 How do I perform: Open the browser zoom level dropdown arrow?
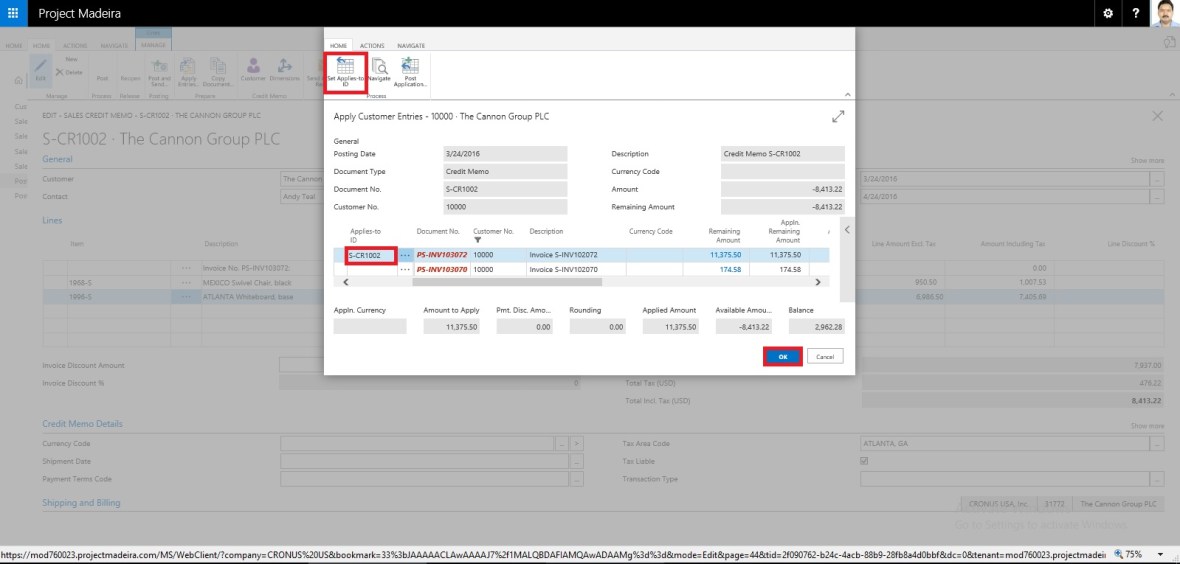(x=1161, y=554)
